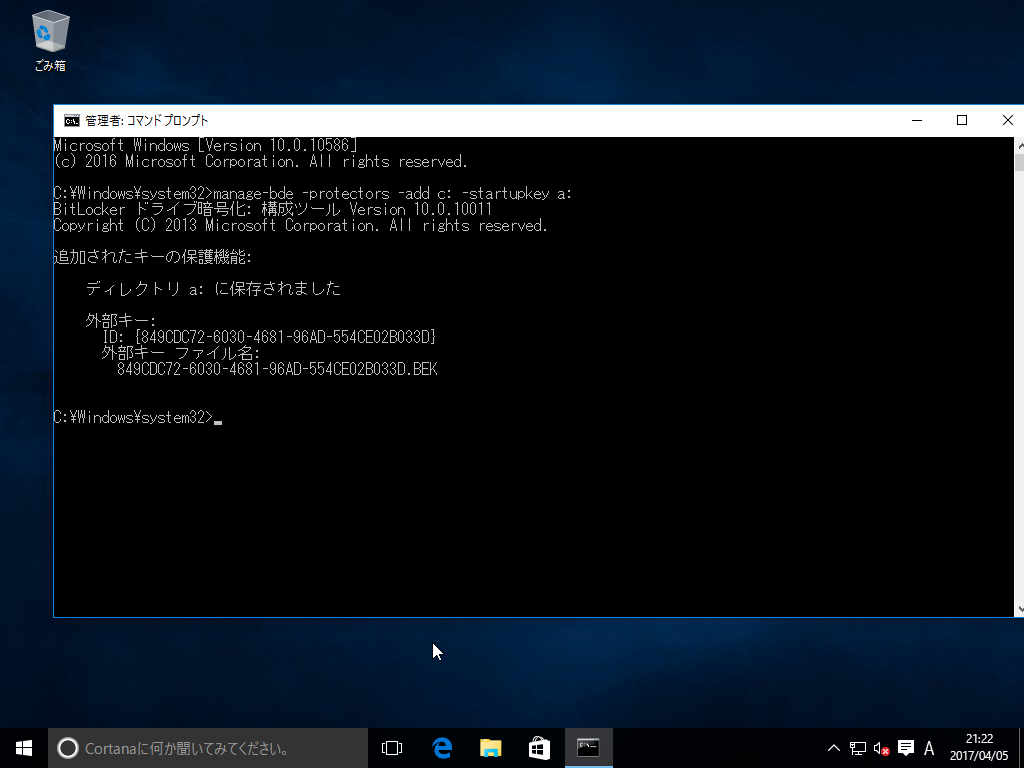The height and width of the screenshot is (768, 1024).
Task: Open the network status tray icon
Action: (x=857, y=748)
